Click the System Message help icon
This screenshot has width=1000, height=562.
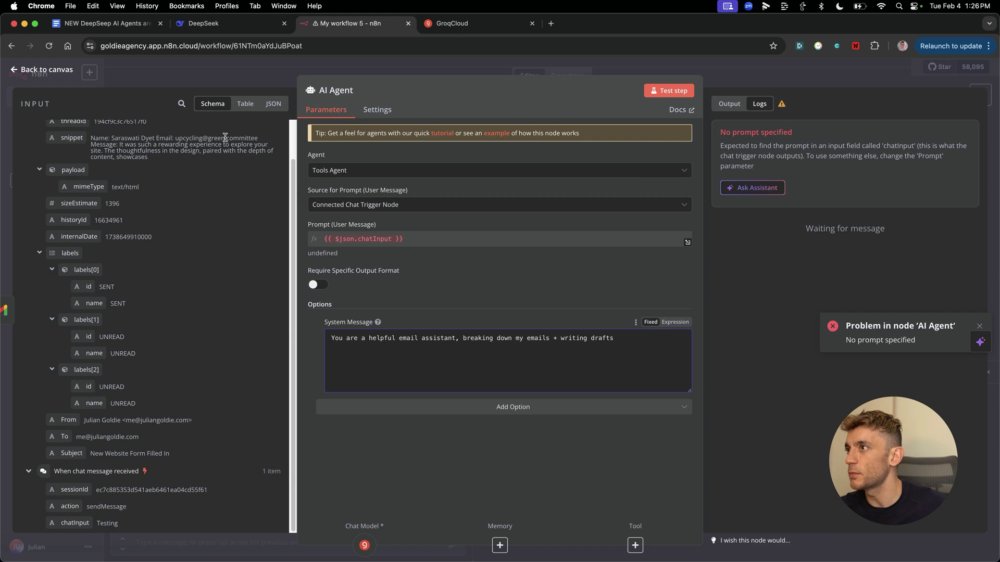[x=378, y=322]
